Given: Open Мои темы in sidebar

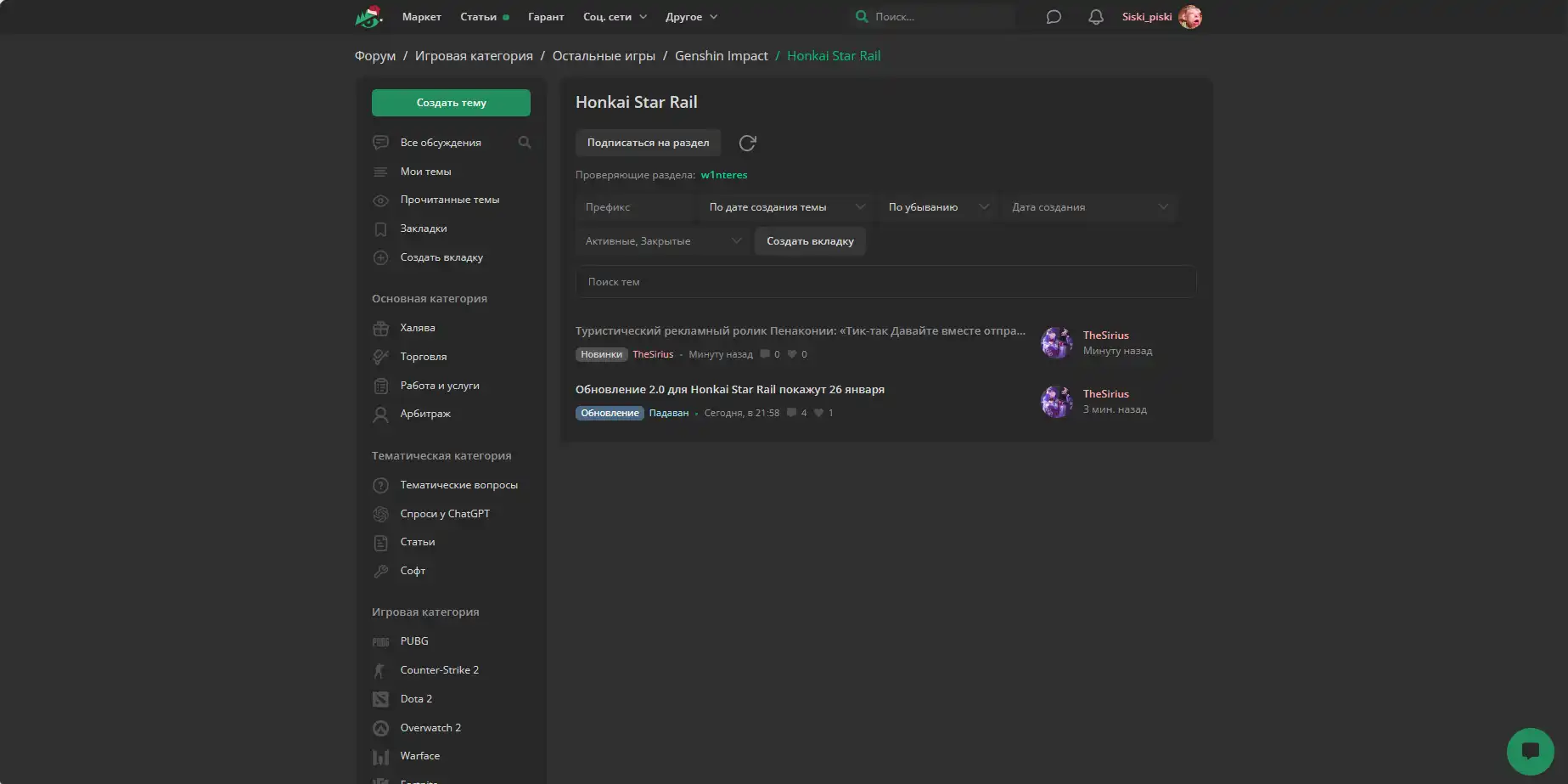Looking at the screenshot, I should [x=425, y=172].
